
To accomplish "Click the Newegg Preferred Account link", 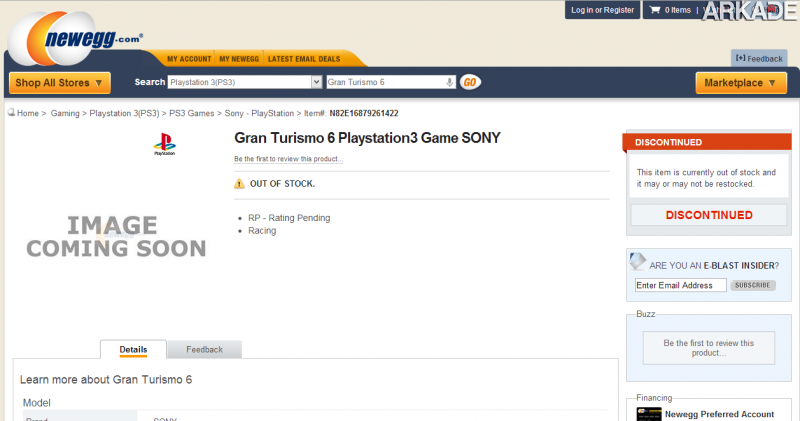I will click(x=719, y=414).
